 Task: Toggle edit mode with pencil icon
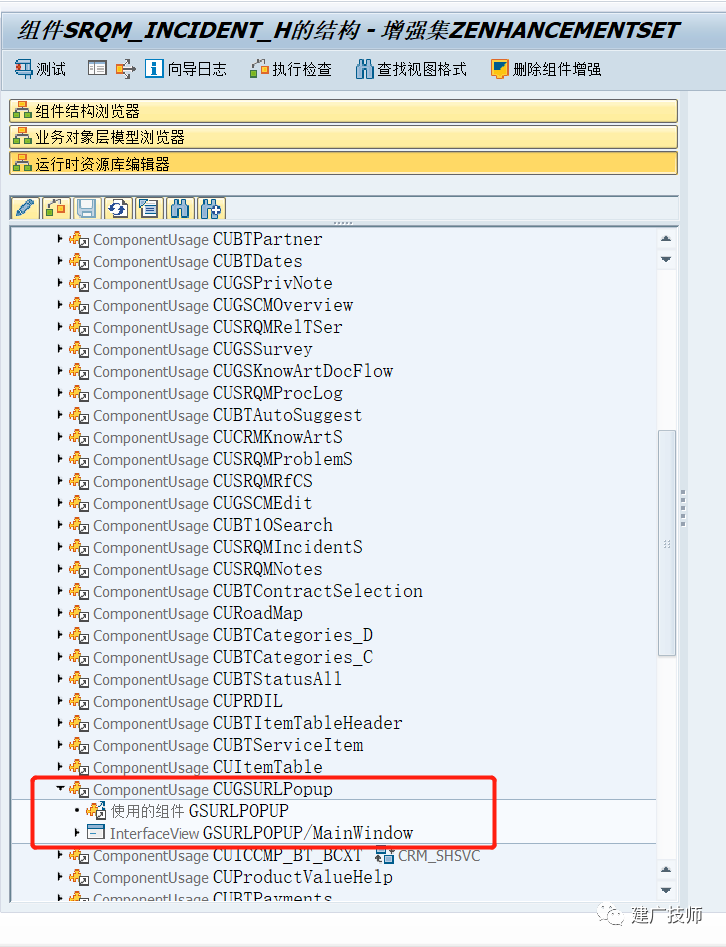(25, 209)
